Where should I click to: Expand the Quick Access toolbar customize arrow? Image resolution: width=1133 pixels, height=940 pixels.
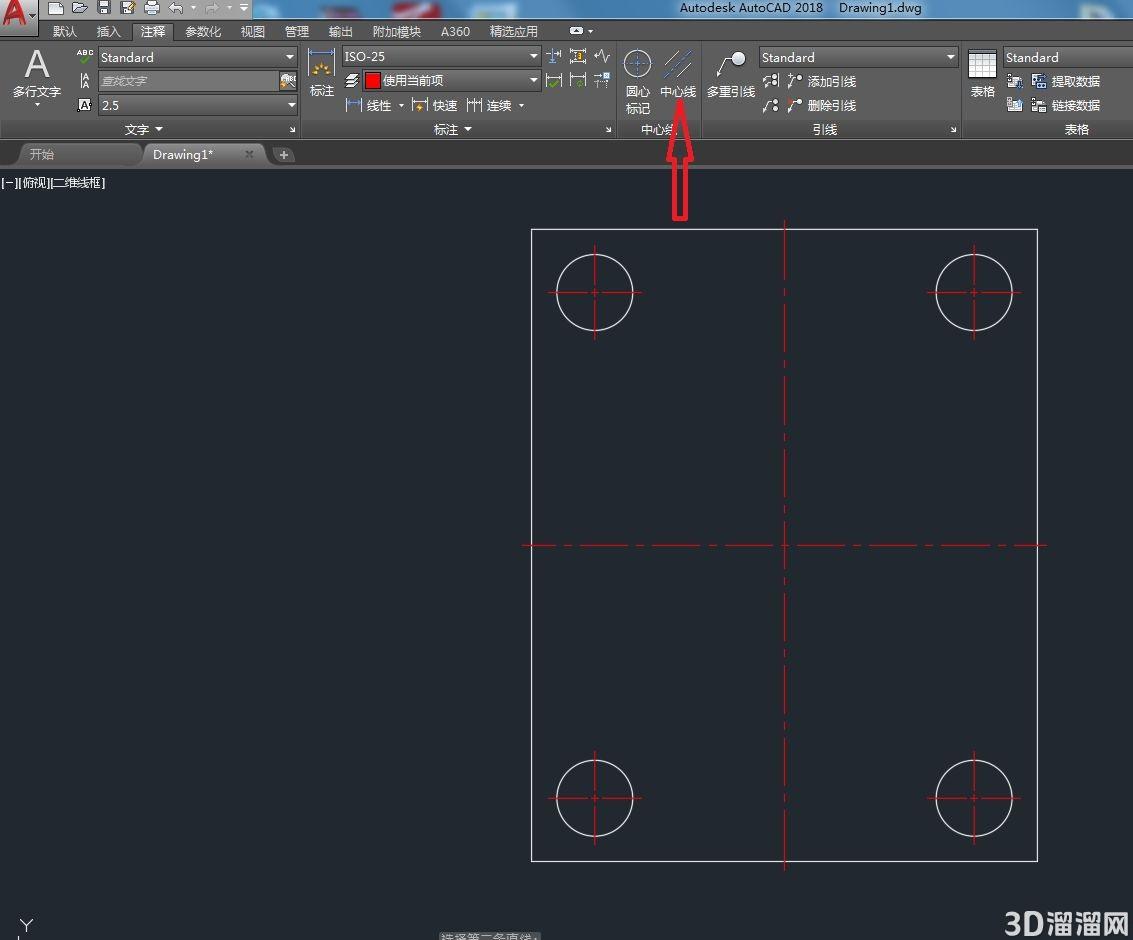tap(244, 8)
